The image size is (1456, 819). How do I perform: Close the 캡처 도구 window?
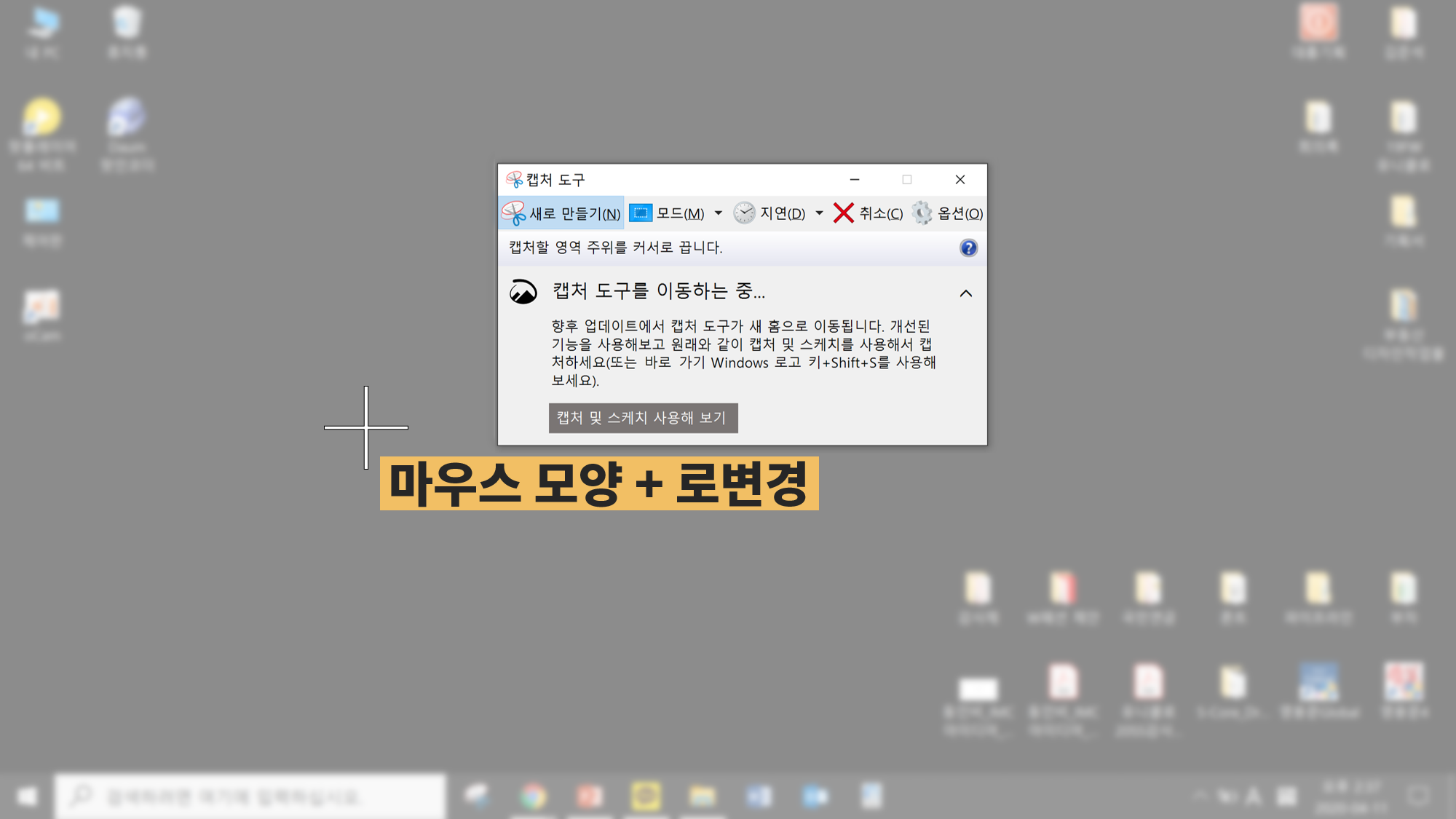pos(960,180)
